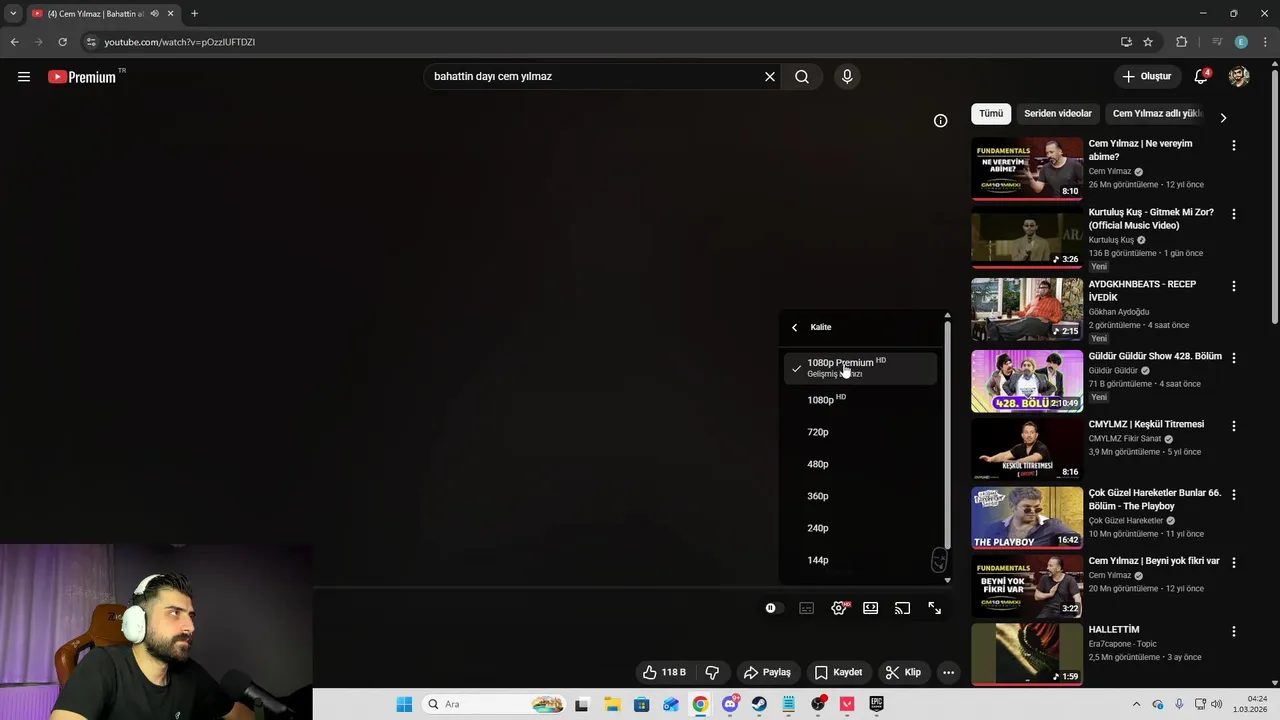This screenshot has height=720, width=1280.
Task: Go to YouTube Premium home logo
Action: [82, 77]
